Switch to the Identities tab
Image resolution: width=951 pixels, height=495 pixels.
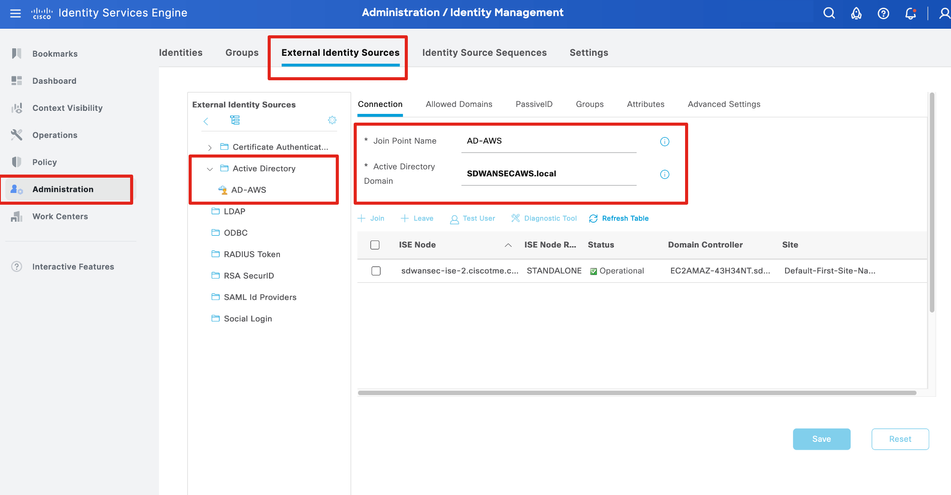[181, 53]
